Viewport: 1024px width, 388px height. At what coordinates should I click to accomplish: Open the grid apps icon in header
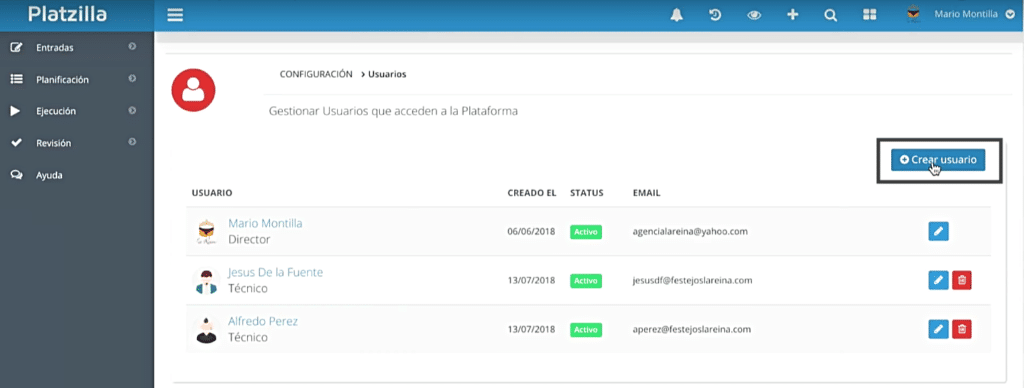pyautogui.click(x=869, y=15)
